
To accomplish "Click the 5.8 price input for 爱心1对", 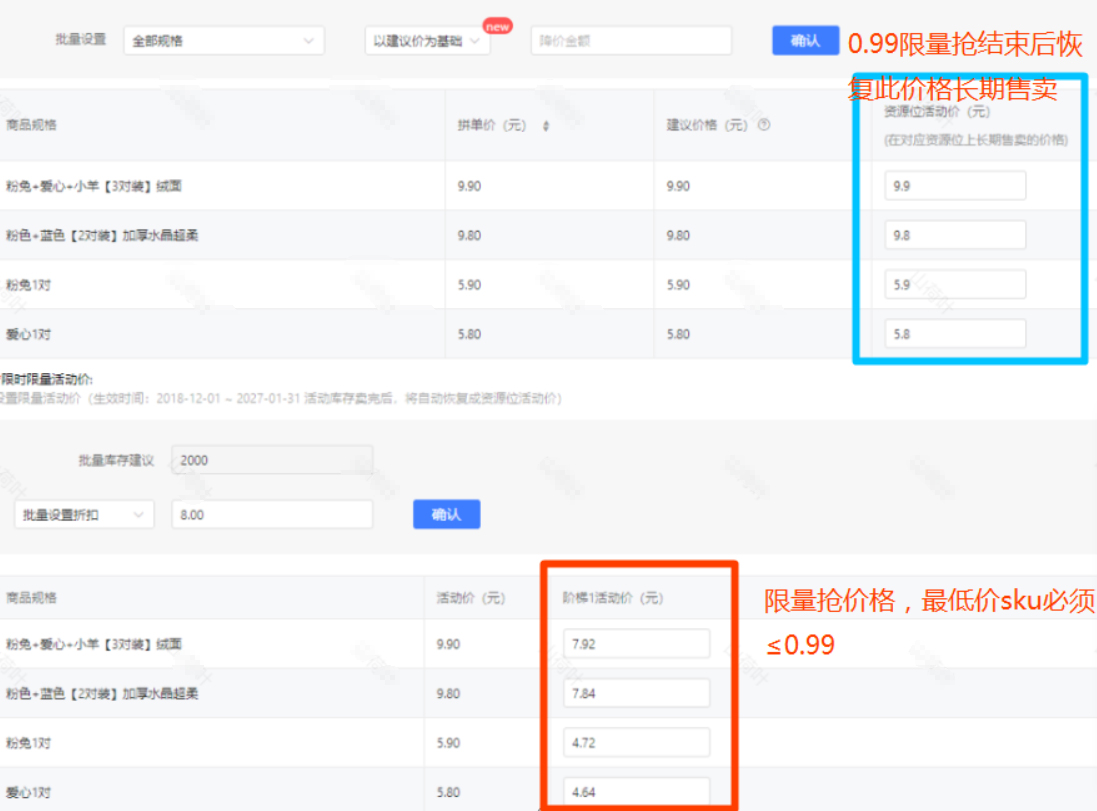I will 954,333.
